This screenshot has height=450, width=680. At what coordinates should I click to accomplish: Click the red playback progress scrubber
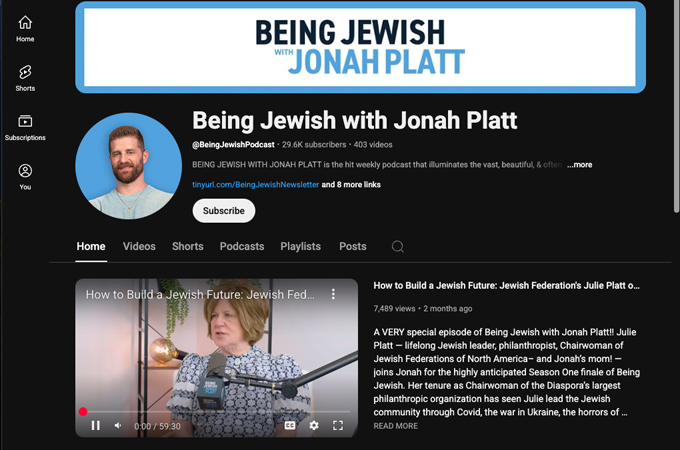click(x=83, y=411)
